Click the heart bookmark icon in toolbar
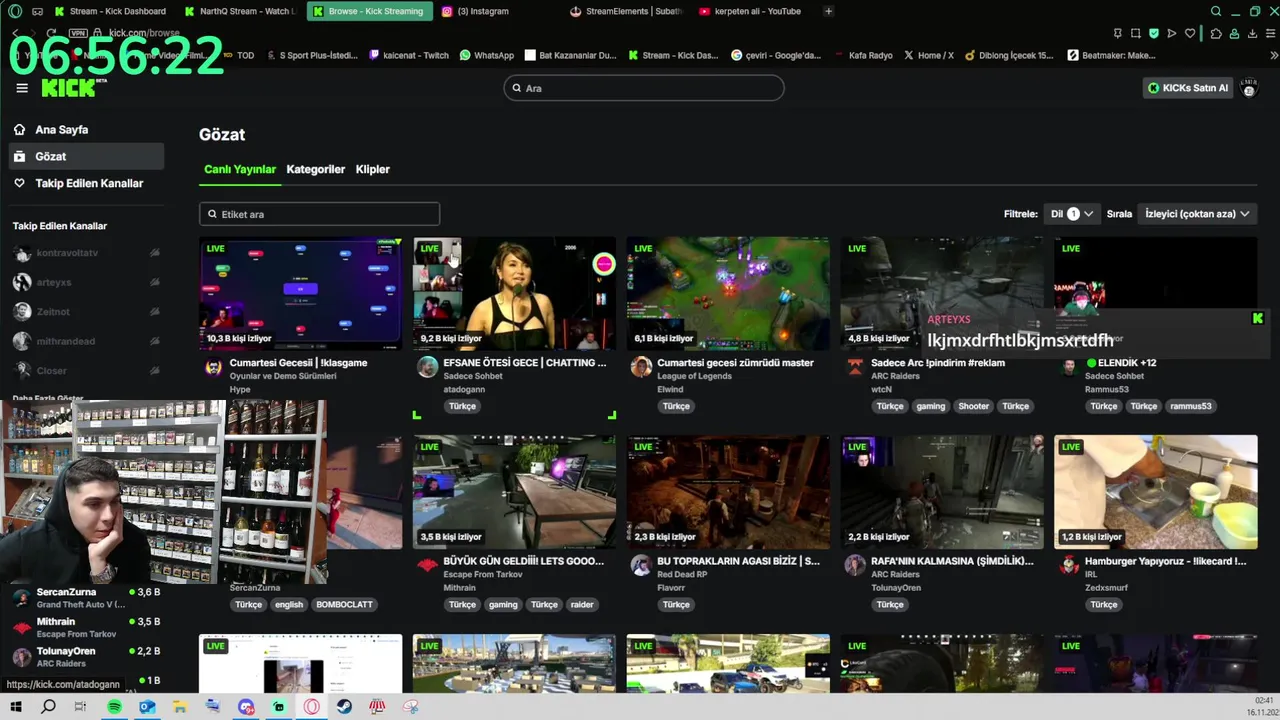The height and width of the screenshot is (720, 1280). pos(1190,34)
